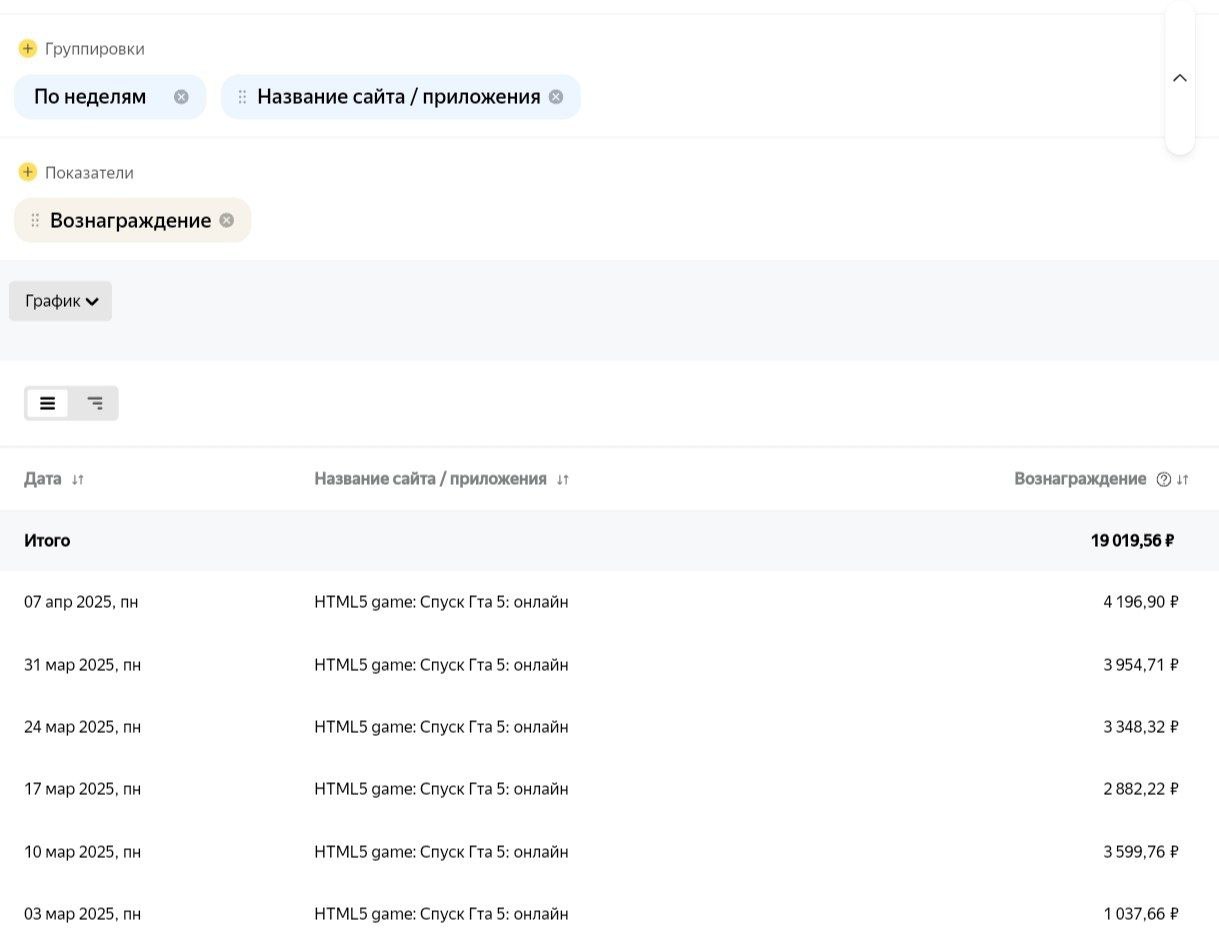Sort by Название сайта / приложения column arrows
1219x944 pixels.
563,479
